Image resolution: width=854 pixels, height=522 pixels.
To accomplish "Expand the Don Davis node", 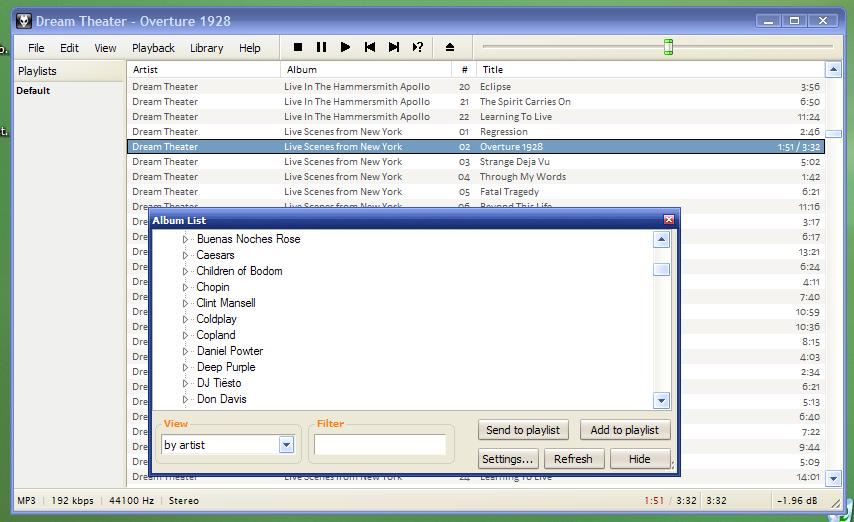I will (185, 399).
